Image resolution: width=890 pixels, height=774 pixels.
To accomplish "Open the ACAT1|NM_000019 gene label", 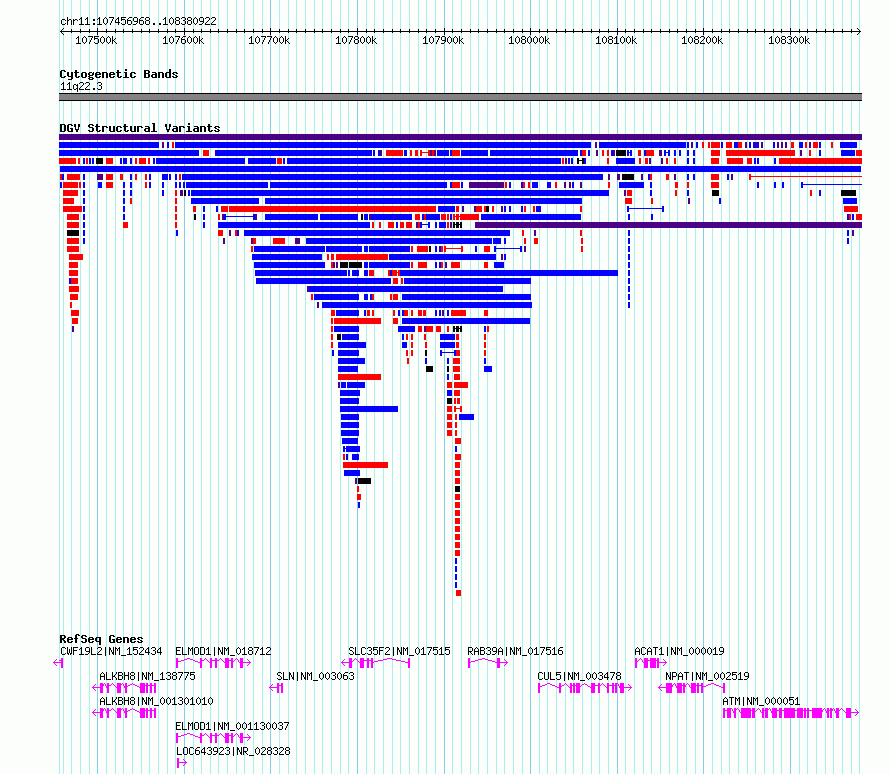I will coord(679,651).
